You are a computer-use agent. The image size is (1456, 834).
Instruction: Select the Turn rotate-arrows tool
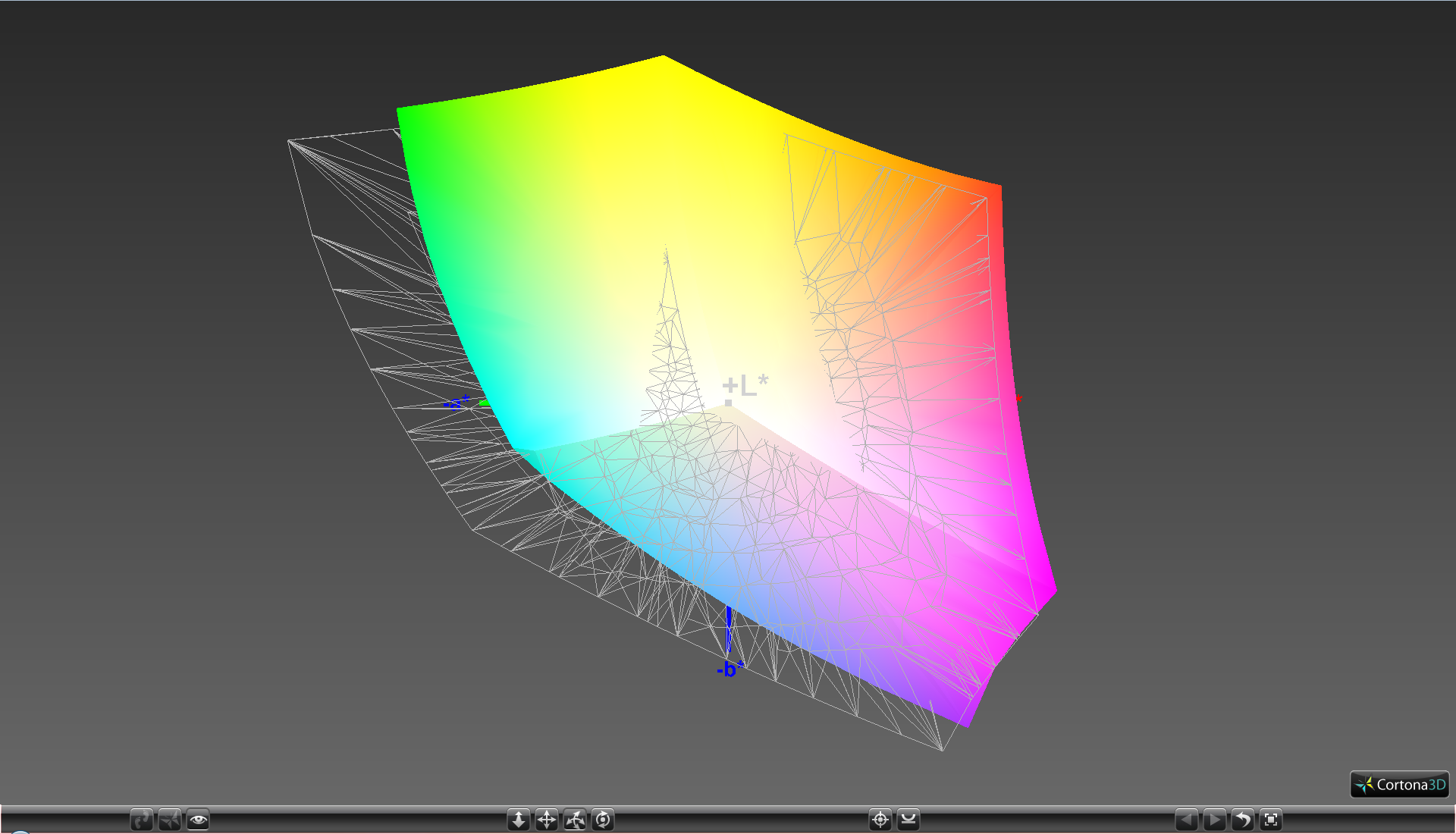point(575,820)
